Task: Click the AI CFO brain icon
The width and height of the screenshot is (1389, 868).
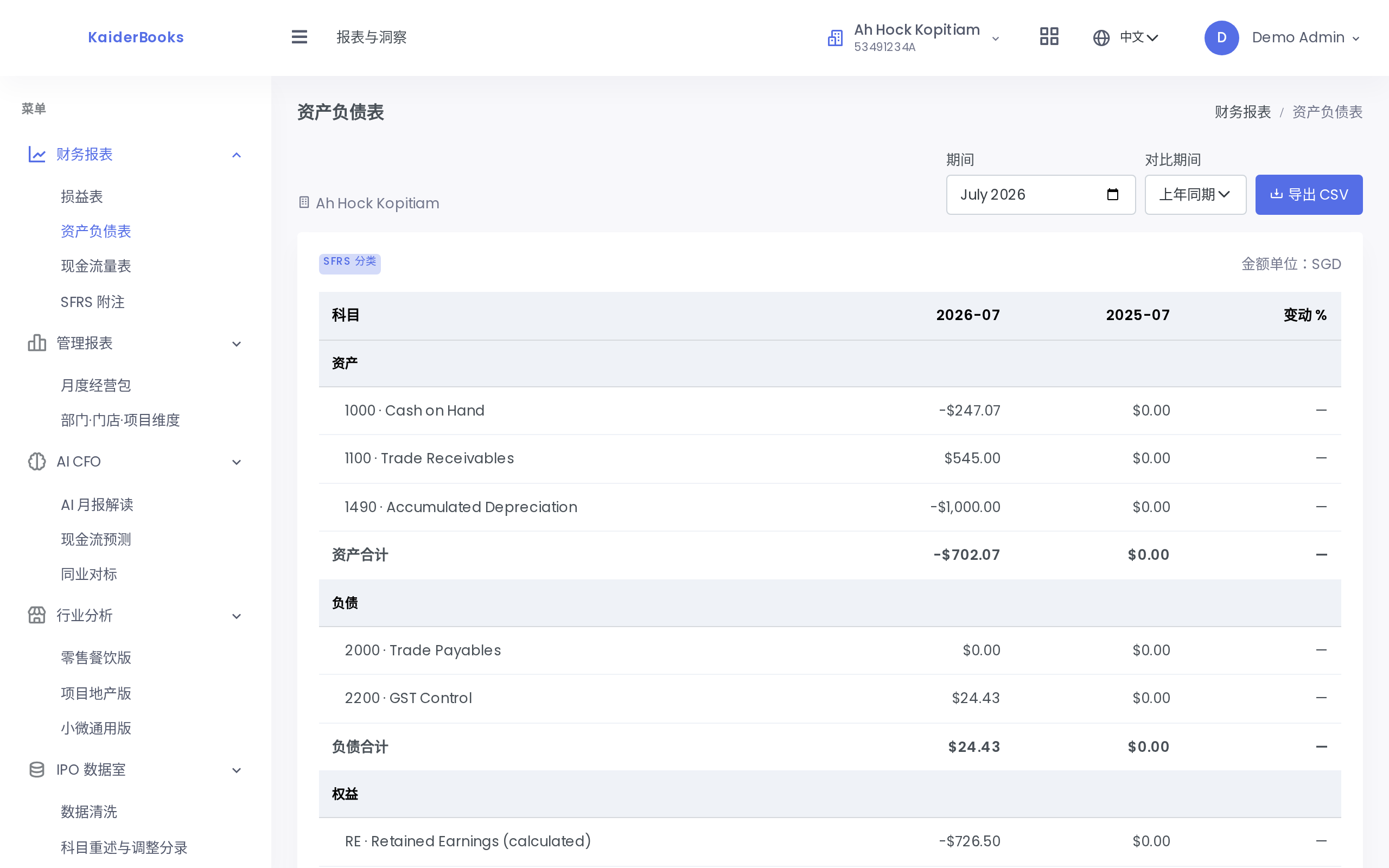Action: tap(37, 462)
